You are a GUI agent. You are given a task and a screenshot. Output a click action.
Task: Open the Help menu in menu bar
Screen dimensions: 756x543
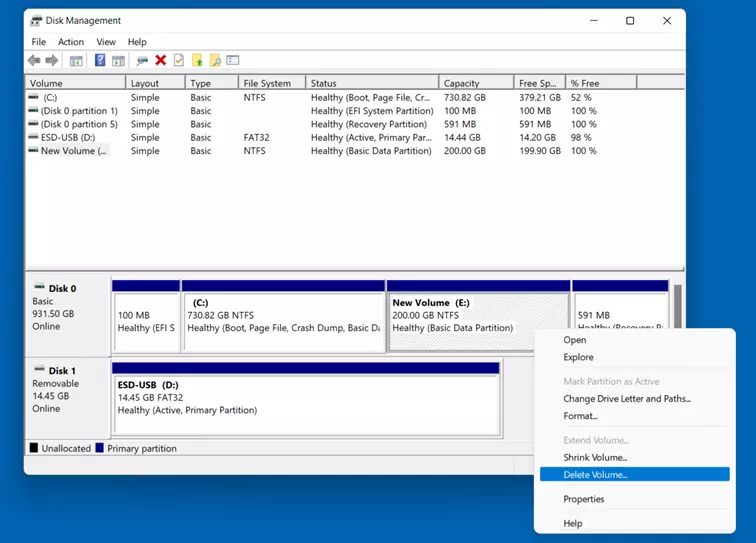tap(137, 42)
